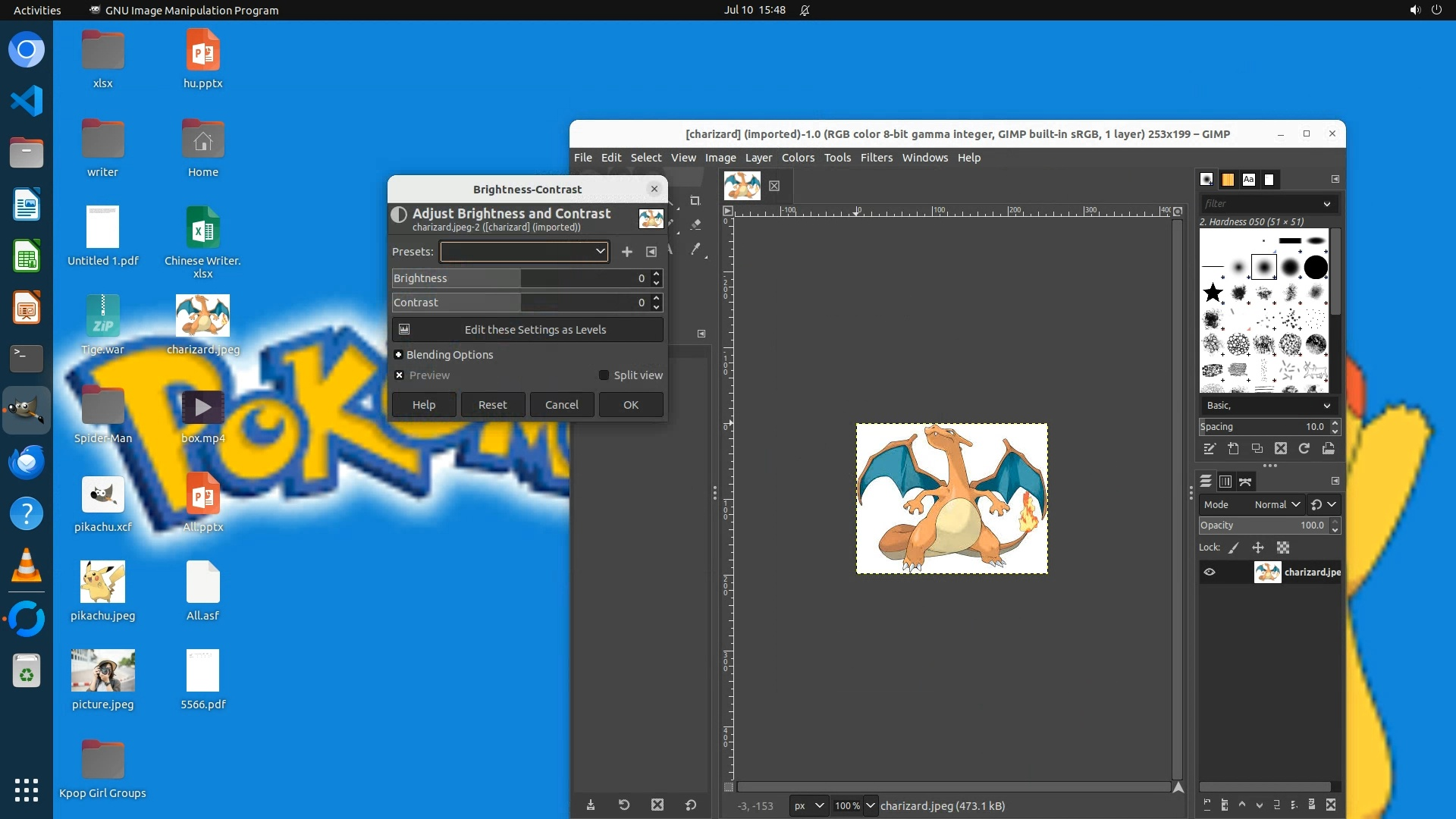Click the reset tool options icon
The width and height of the screenshot is (1456, 819).
pos(691,805)
